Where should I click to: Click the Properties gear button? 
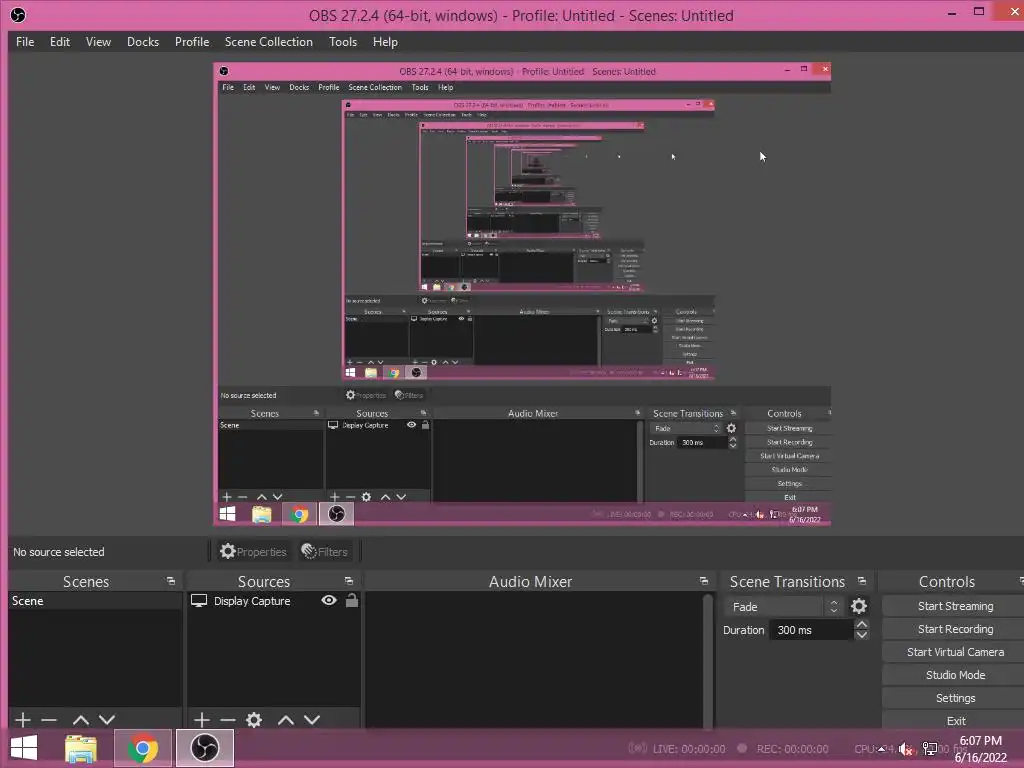(253, 552)
